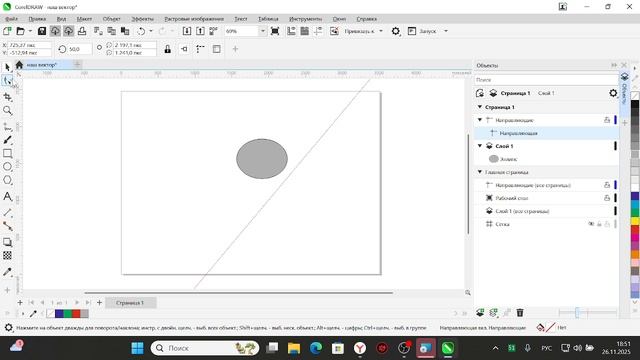Click the New document icon
This screenshot has height=360, width=640.
7,31
